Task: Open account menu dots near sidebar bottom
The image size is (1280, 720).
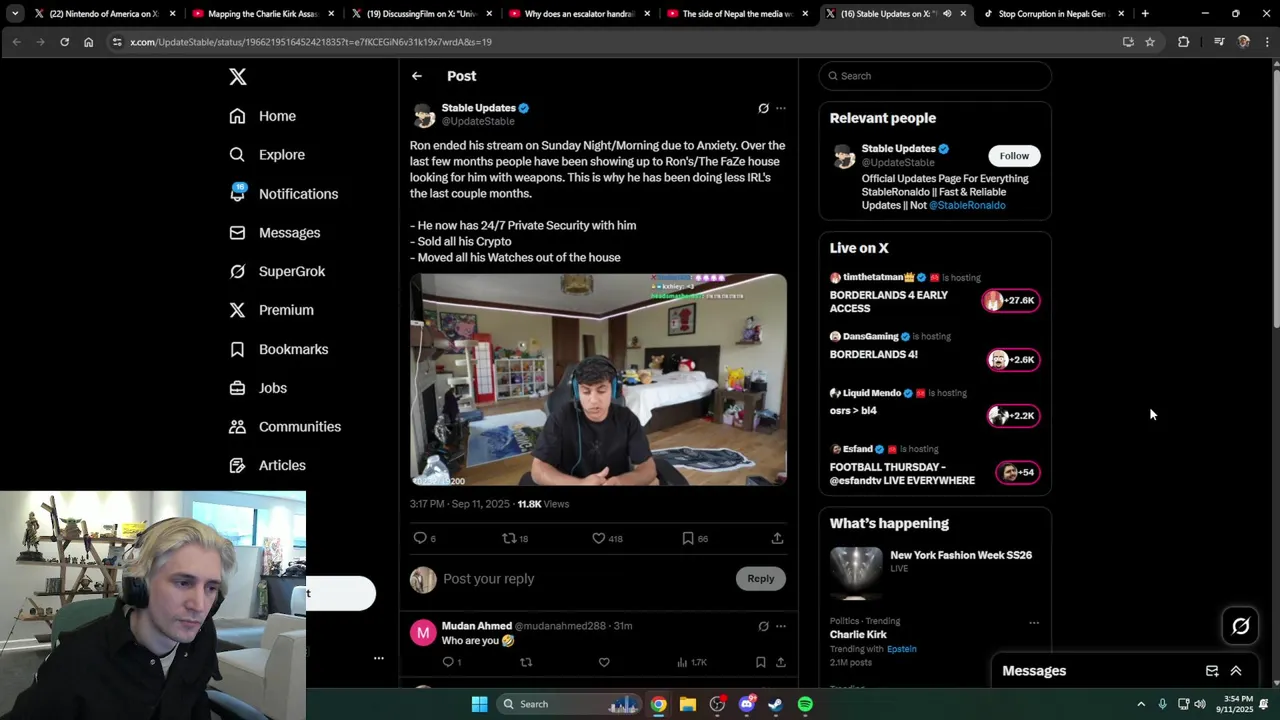Action: point(379,658)
